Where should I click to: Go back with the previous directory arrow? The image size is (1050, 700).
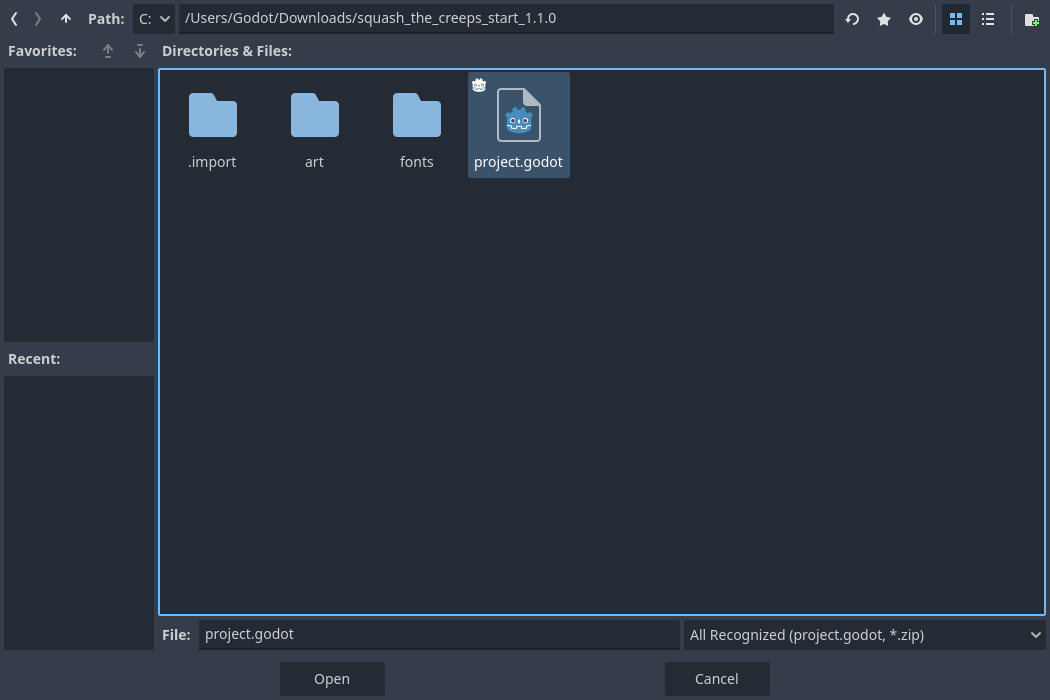pos(13,18)
